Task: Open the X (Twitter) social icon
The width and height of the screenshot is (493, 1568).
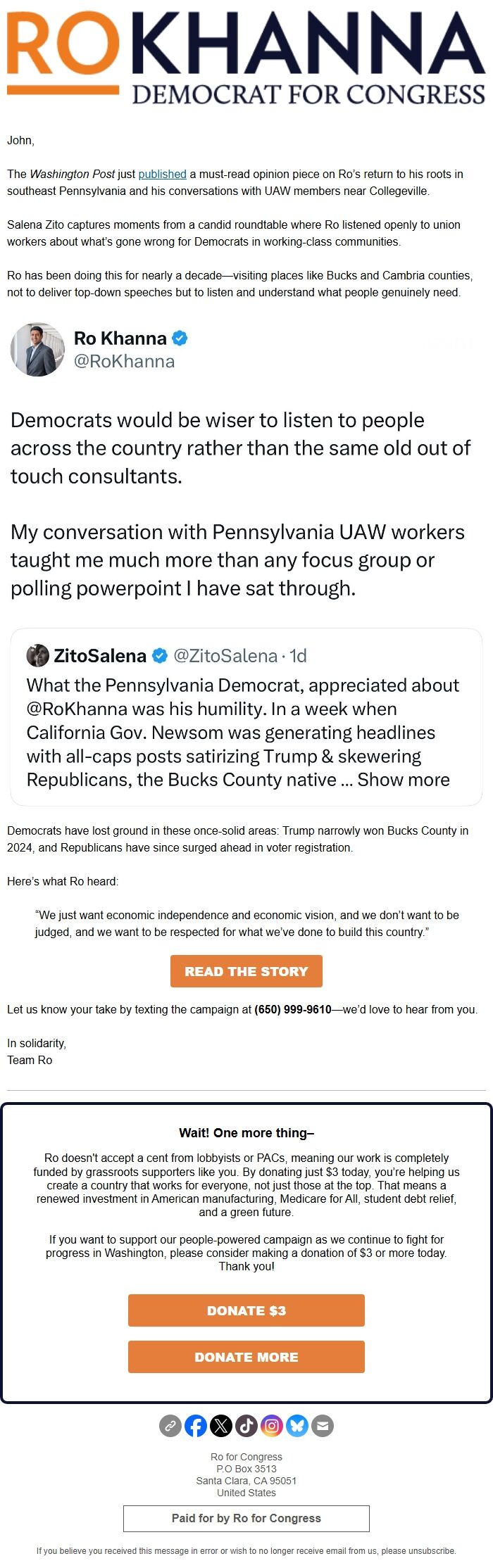Action: tap(221, 1426)
